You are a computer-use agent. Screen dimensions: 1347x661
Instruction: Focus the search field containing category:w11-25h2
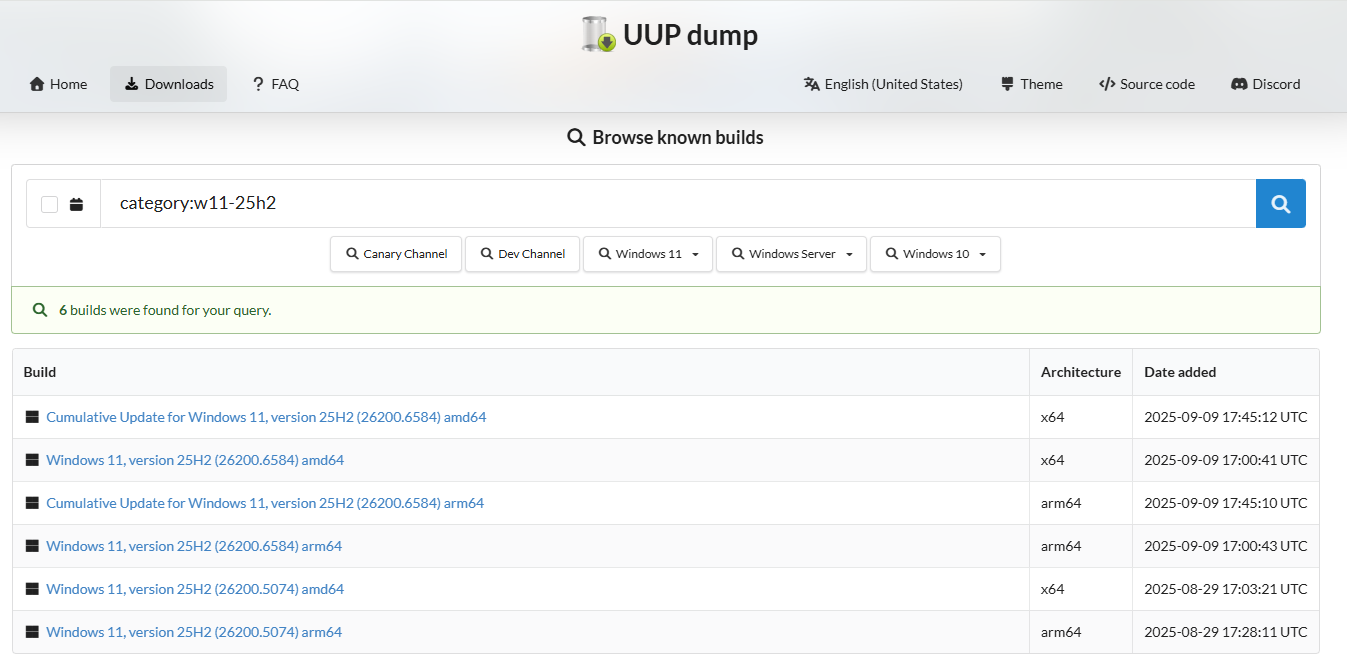(678, 204)
